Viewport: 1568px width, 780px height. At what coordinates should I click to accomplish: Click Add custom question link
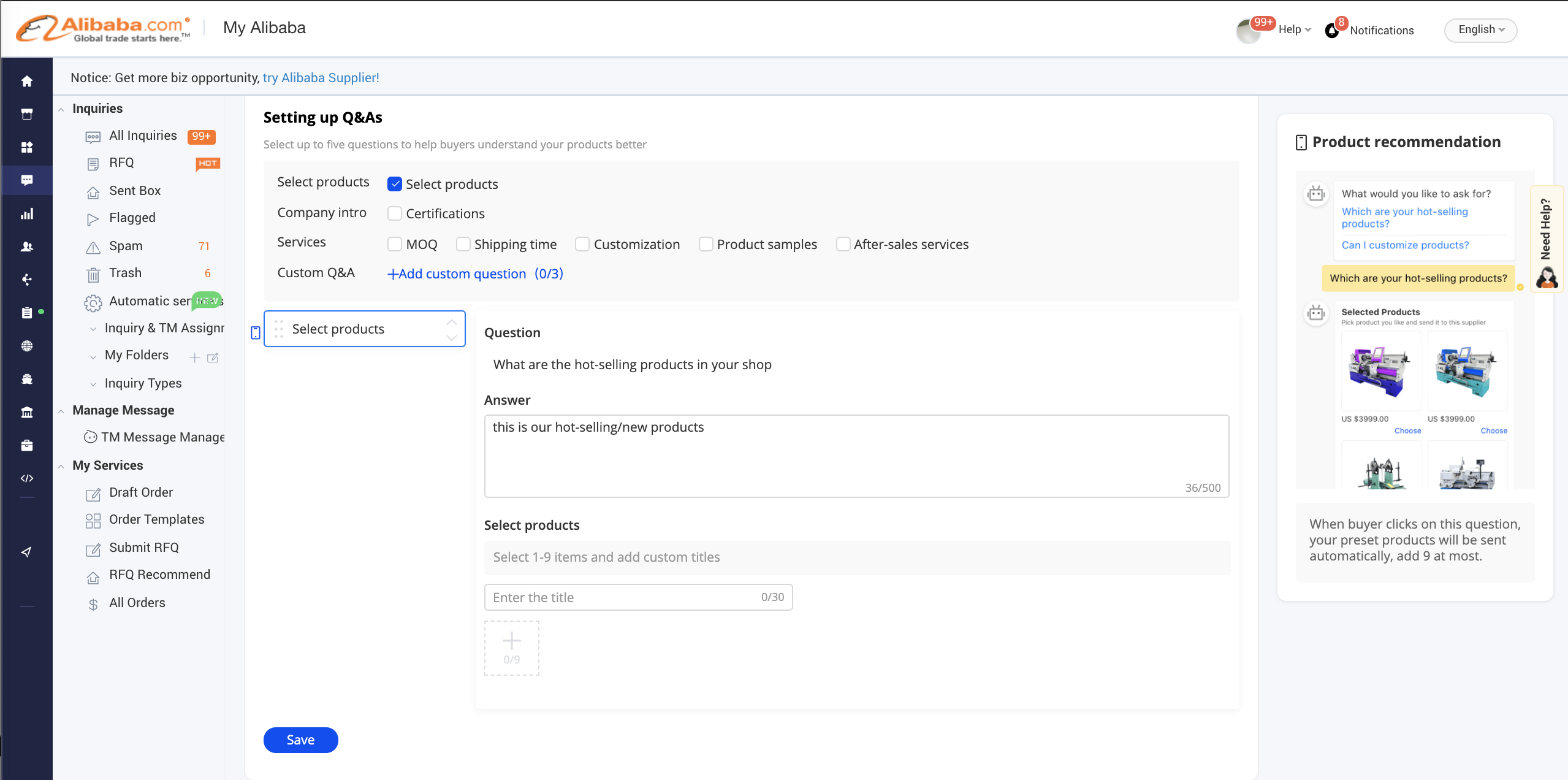[475, 273]
